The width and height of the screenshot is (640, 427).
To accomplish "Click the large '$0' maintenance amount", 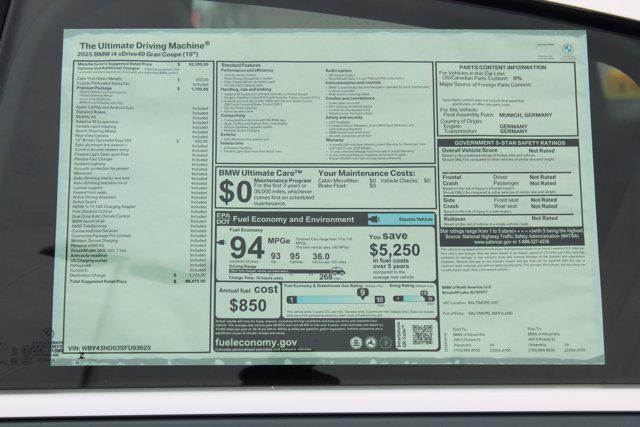I will pos(235,192).
